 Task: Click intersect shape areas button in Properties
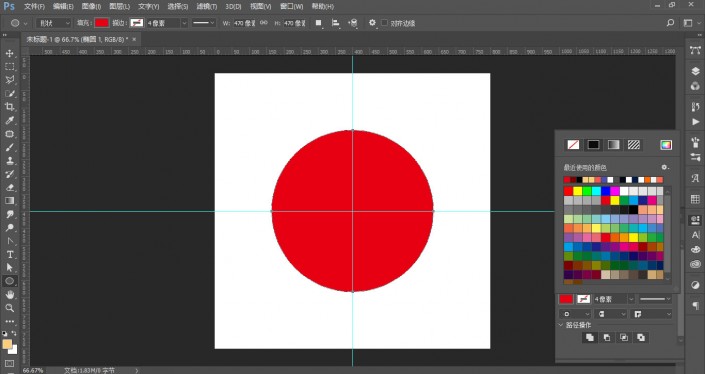pyautogui.click(x=624, y=337)
